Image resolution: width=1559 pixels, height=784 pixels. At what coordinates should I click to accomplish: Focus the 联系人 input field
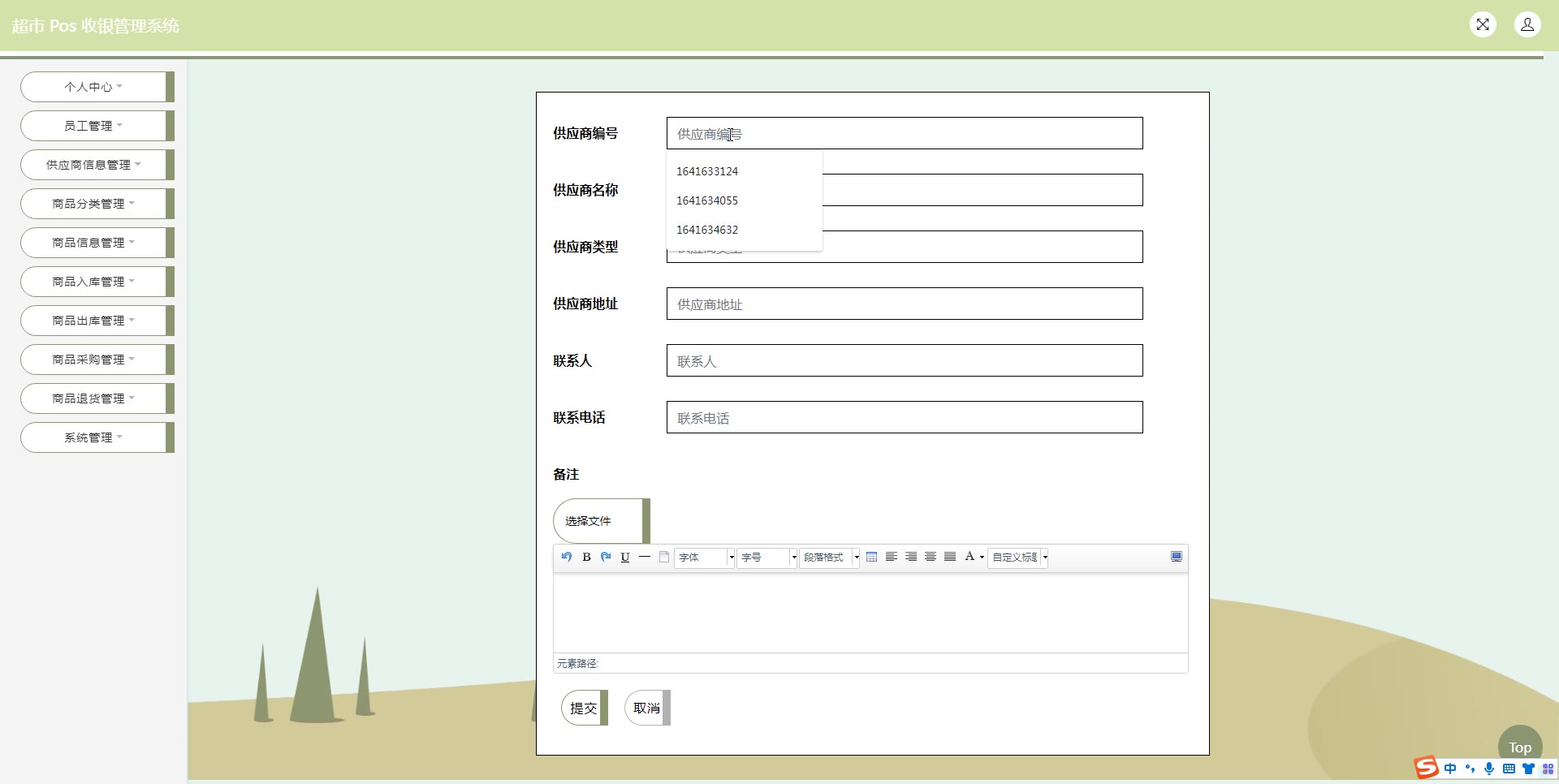[905, 360]
